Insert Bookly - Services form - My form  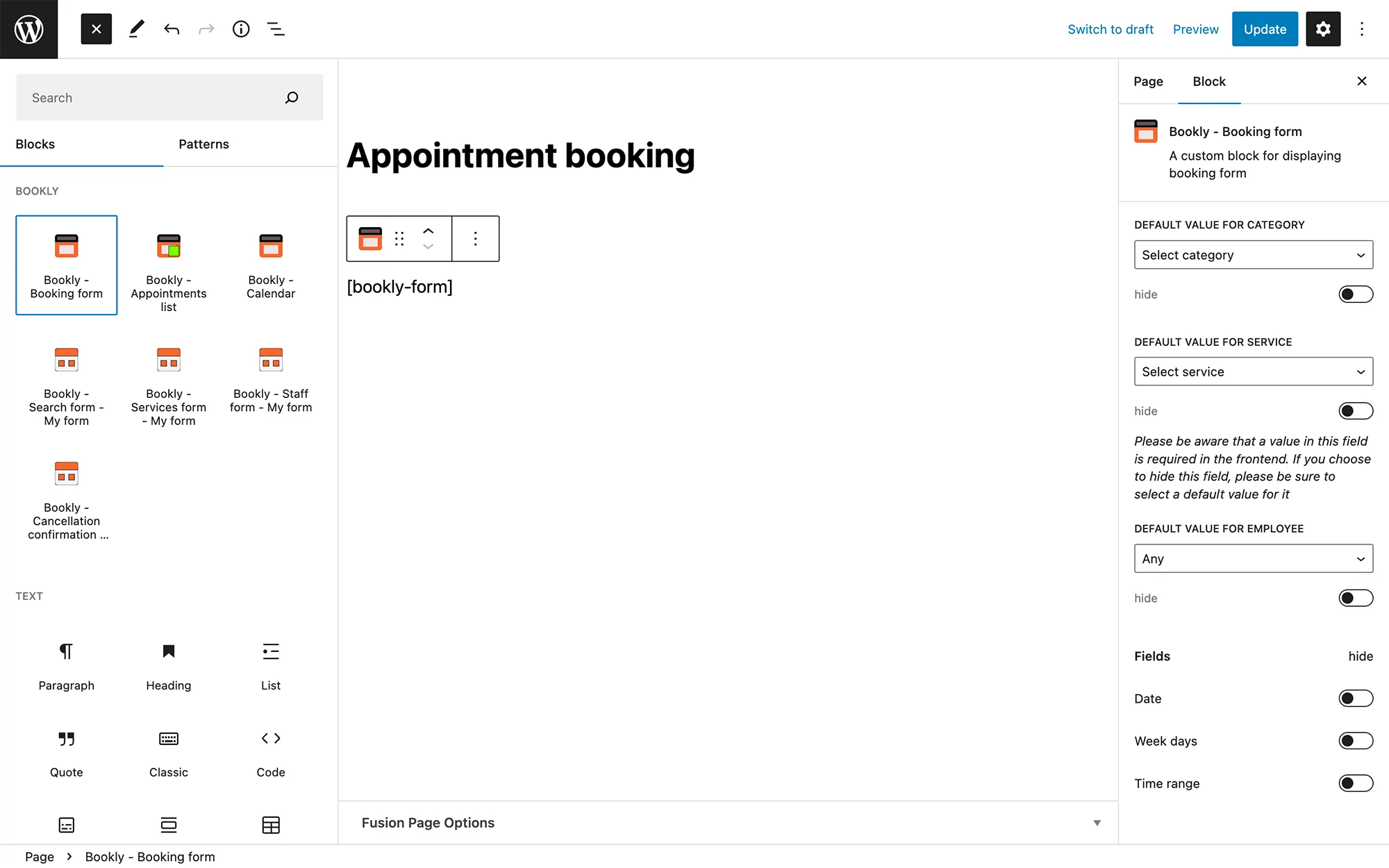click(169, 386)
